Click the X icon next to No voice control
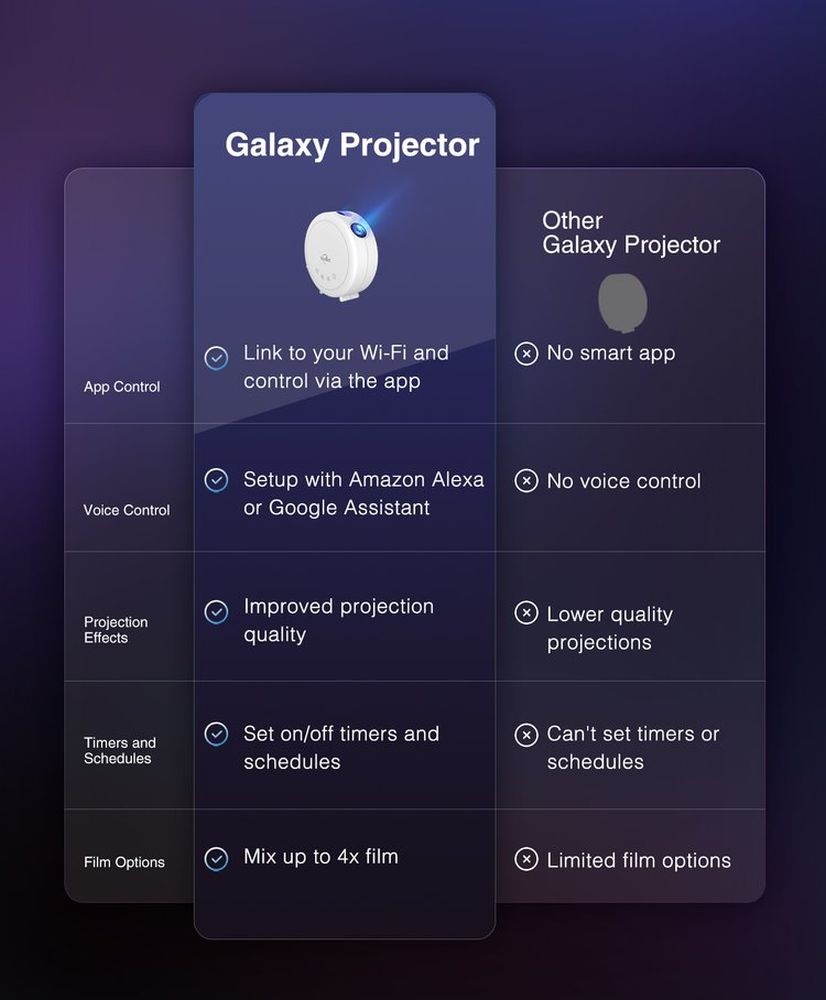826x1000 pixels. pyautogui.click(x=526, y=480)
